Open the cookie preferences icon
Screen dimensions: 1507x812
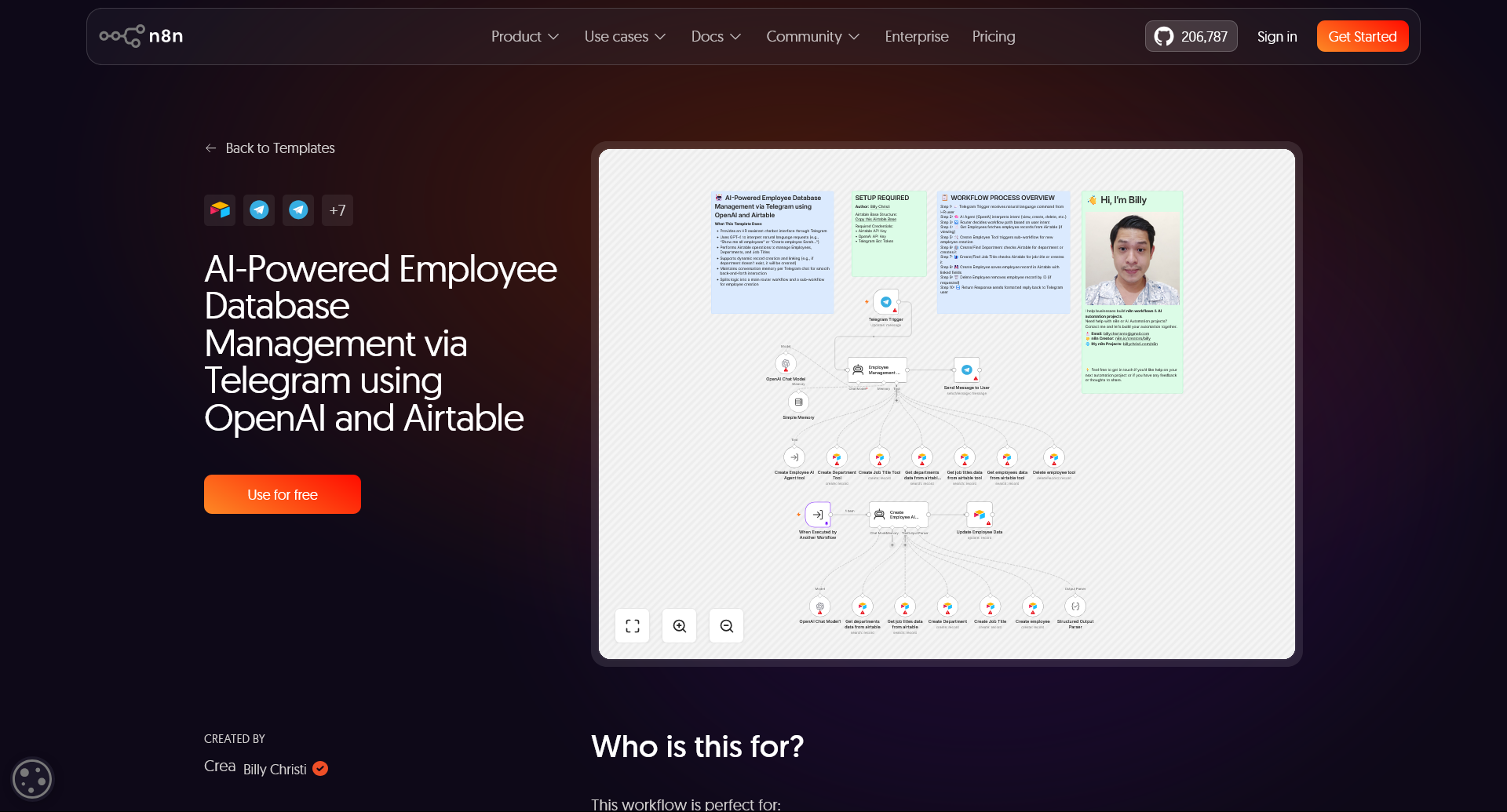point(32,779)
